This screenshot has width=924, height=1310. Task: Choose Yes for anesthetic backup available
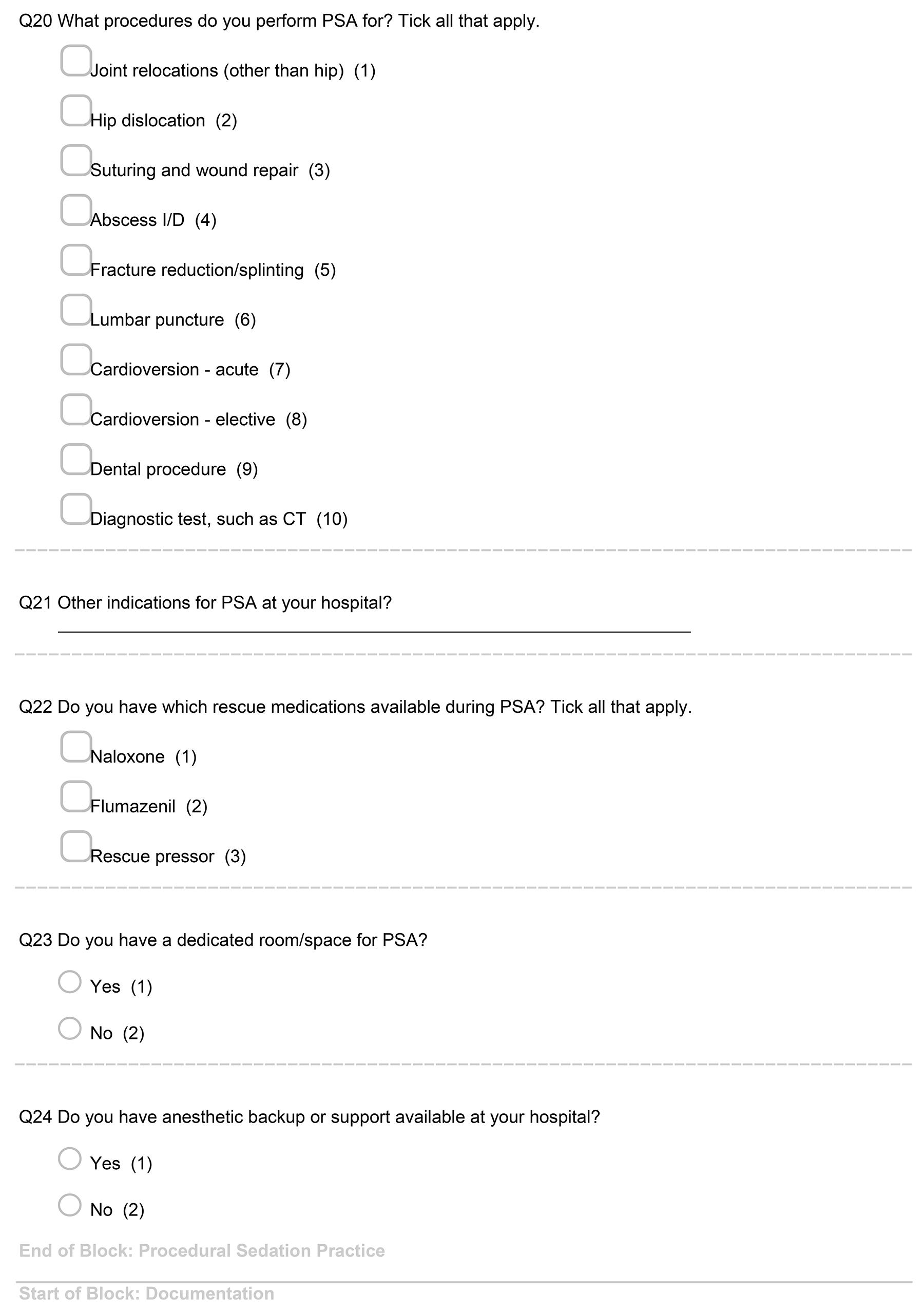tap(70, 1158)
